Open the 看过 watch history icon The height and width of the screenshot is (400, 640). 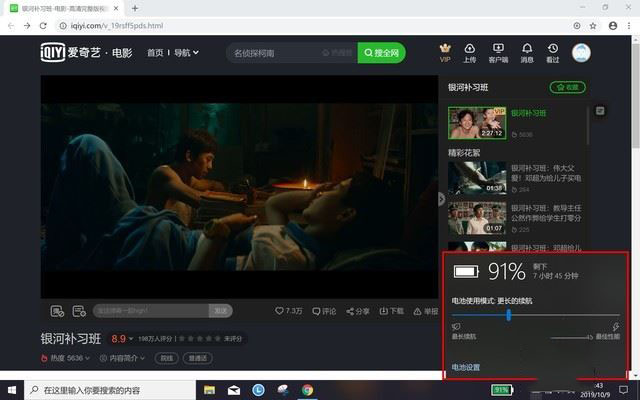pos(553,53)
